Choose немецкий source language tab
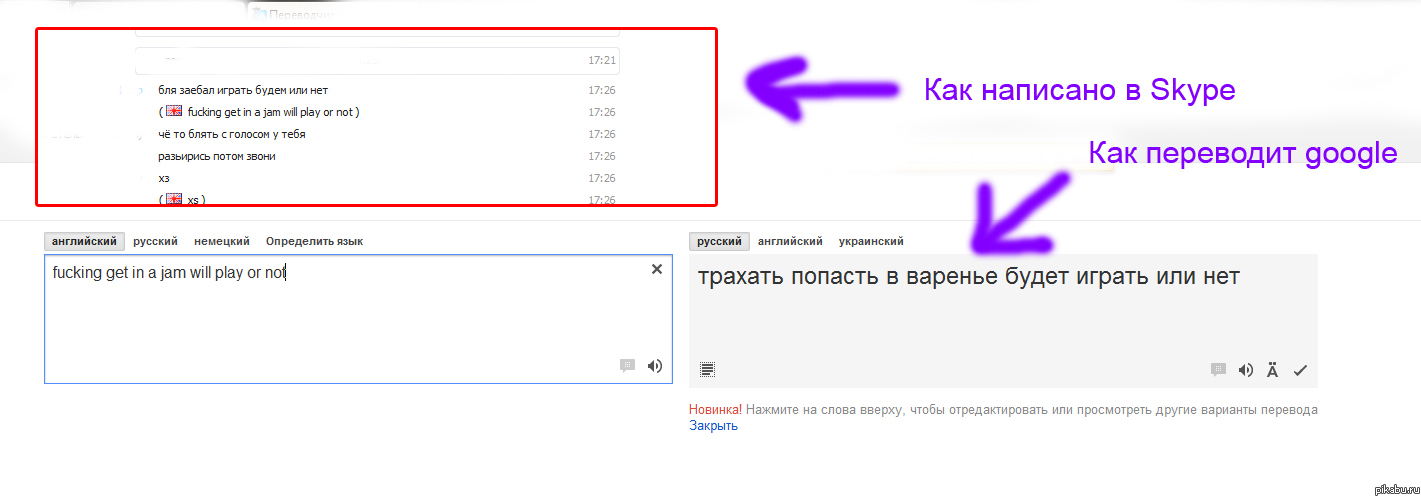Screen dimensions: 1421x497 click(222, 241)
